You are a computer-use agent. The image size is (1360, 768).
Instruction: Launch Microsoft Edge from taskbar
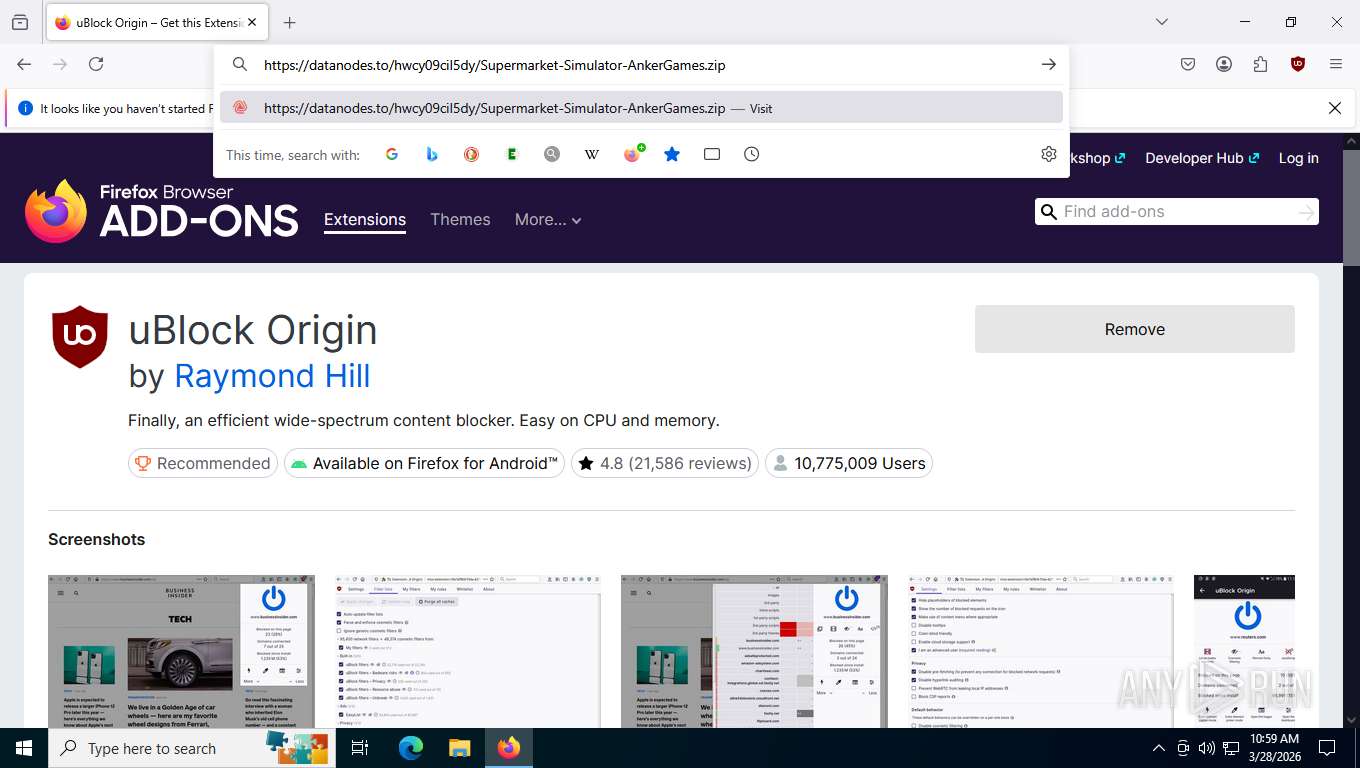(411, 748)
